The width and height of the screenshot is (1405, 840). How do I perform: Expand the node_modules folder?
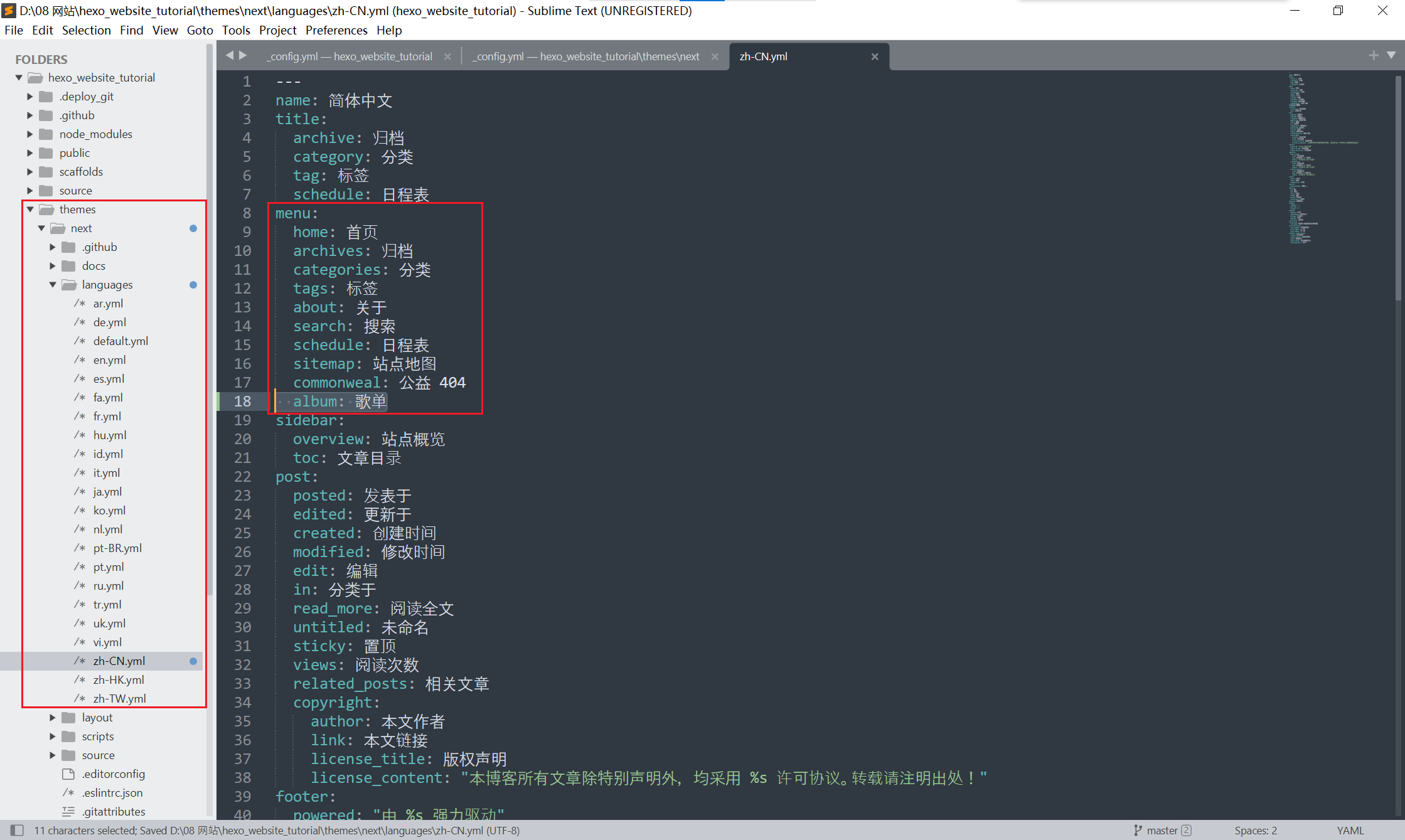point(30,134)
